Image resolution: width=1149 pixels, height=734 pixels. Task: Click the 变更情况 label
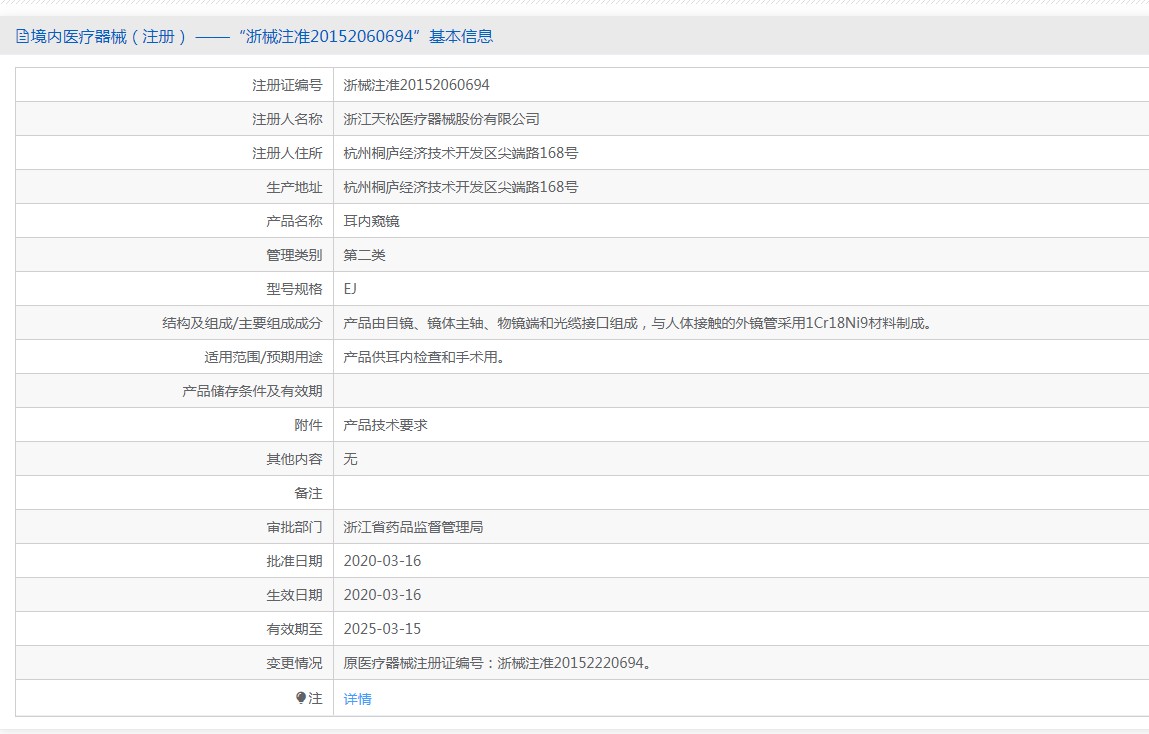[x=294, y=663]
